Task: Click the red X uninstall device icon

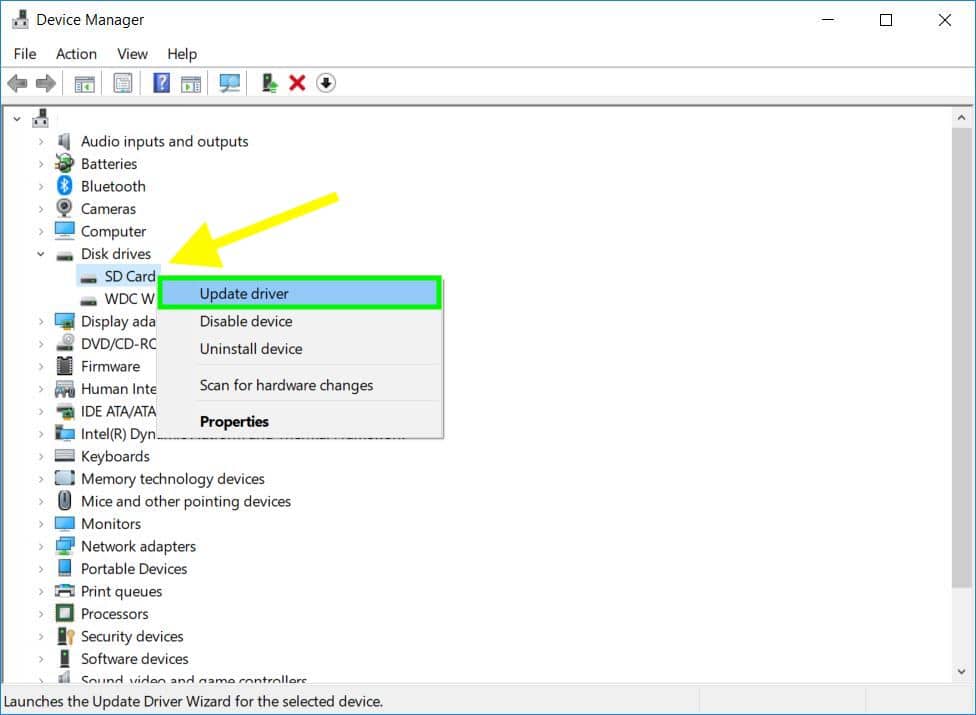Action: tap(297, 83)
